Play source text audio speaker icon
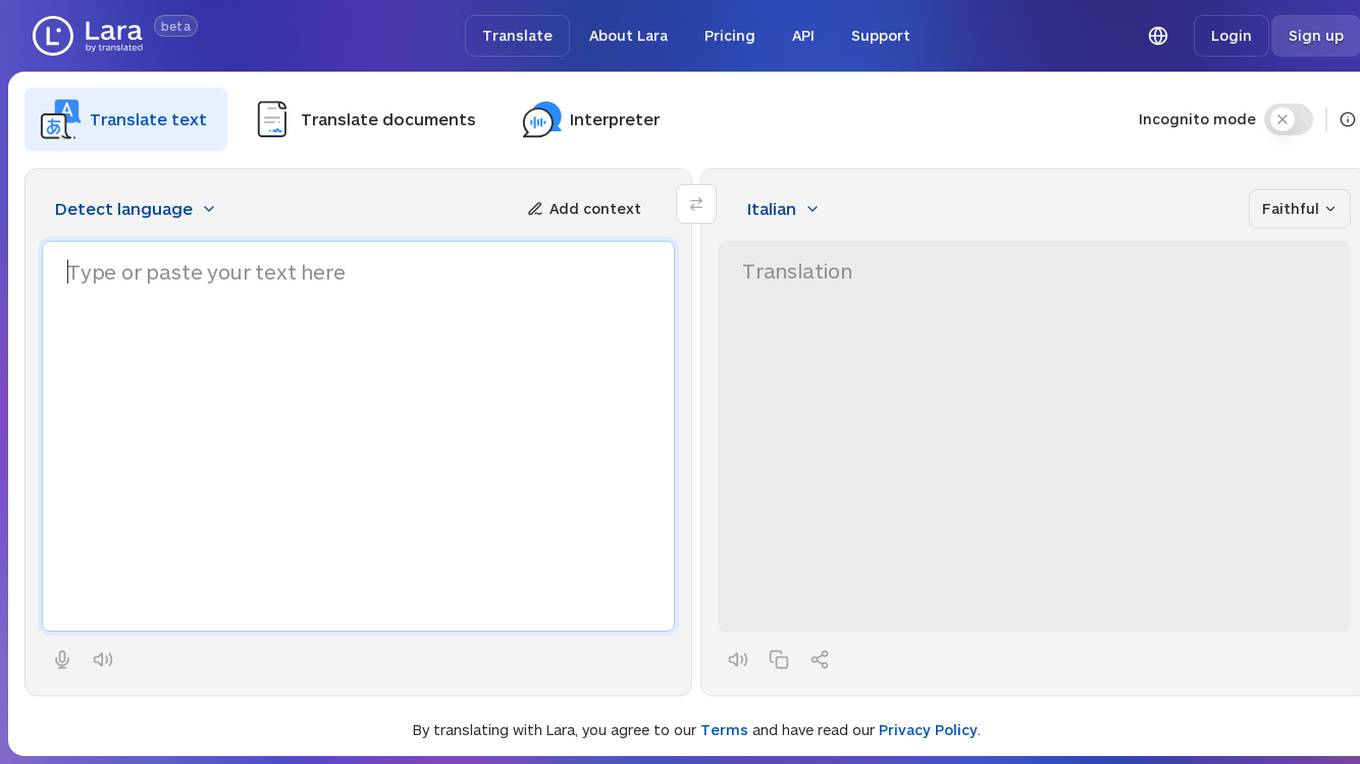The width and height of the screenshot is (1360, 764). click(103, 659)
